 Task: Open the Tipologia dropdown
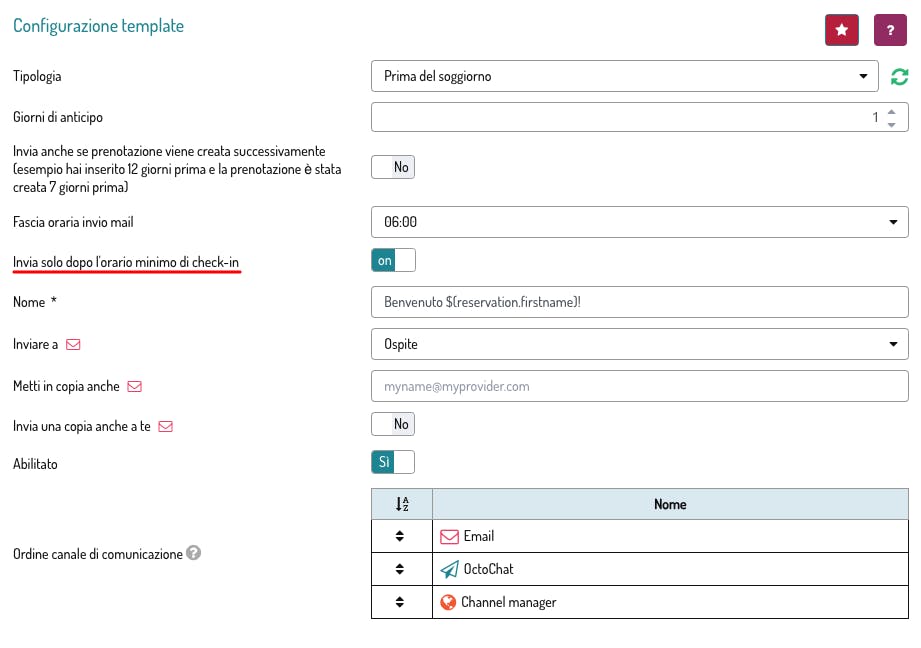[625, 77]
